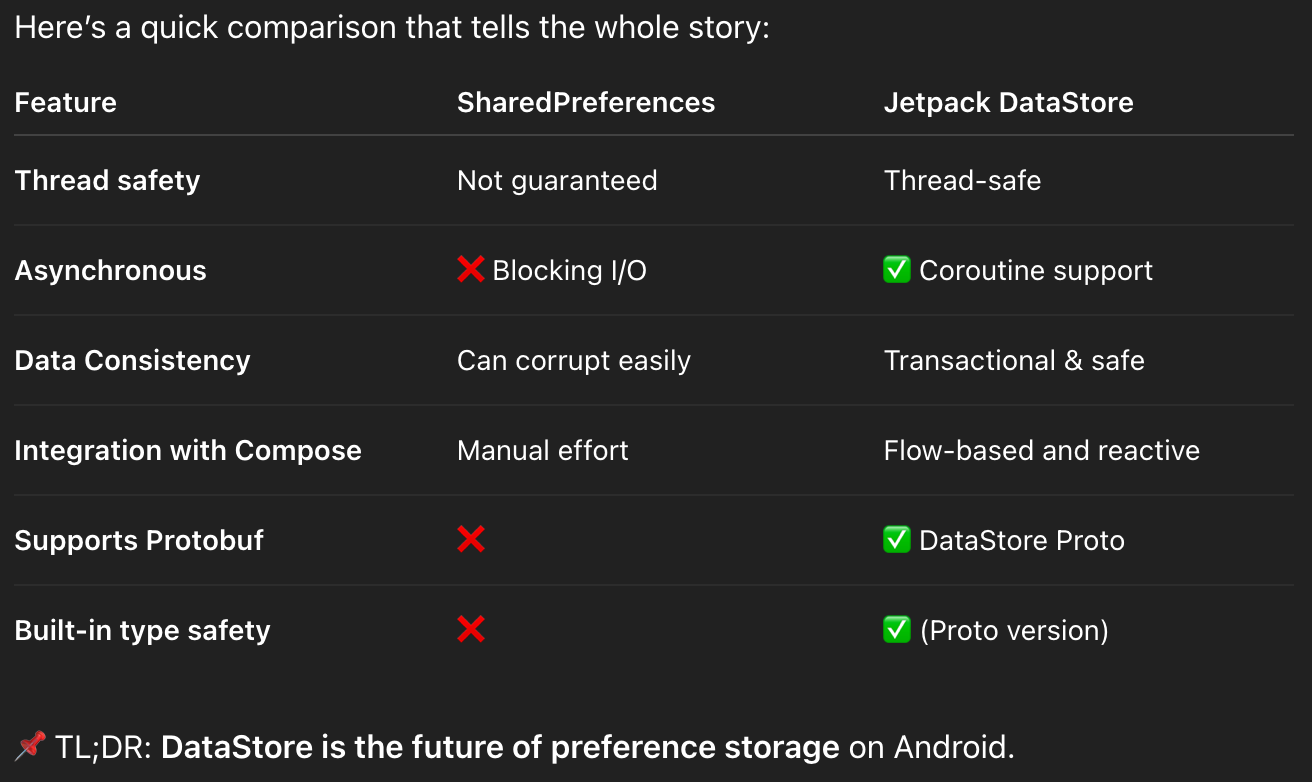Screen dimensions: 1312x782
Task: Click the green checkmark beside (Proto version)
Action: click(x=897, y=630)
